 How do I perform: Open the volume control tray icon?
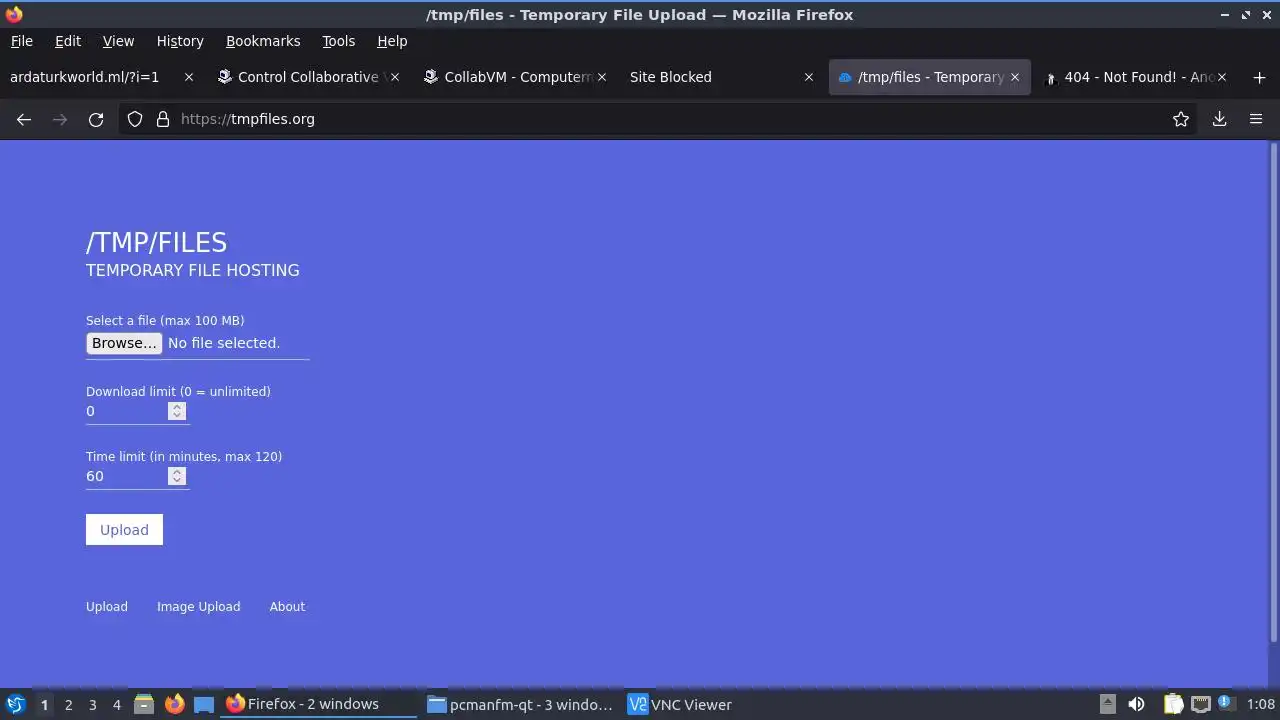(1136, 705)
